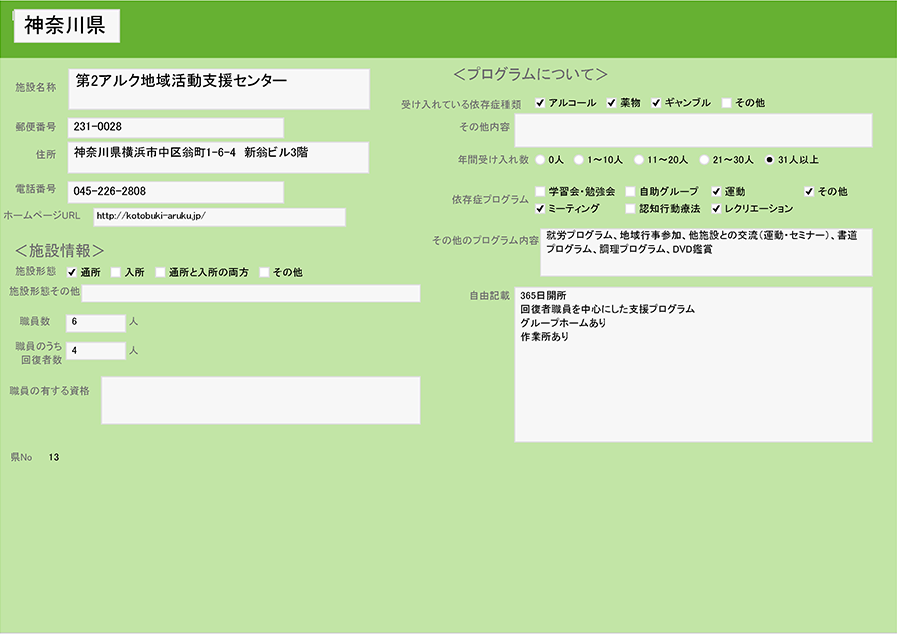The width and height of the screenshot is (897, 634).
Task: Check その他 under dependency types
Action: 726,103
